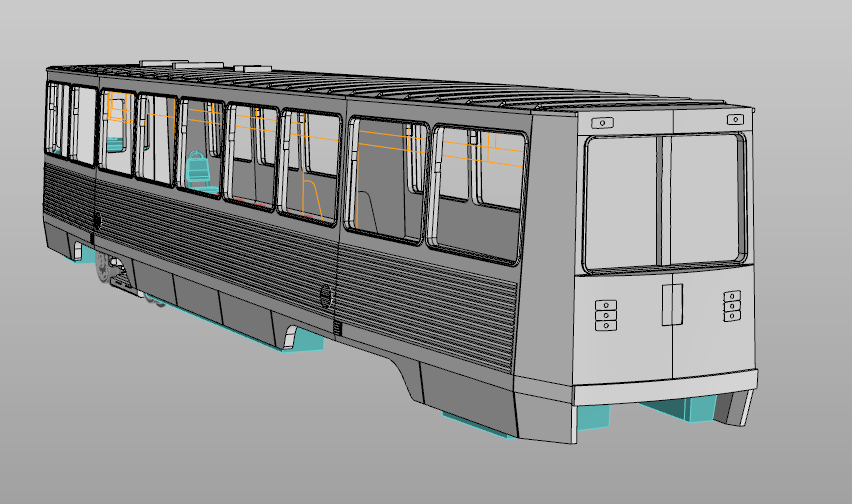
Task: Pick the cyan block beneath the middle skirt
Action: [x=300, y=338]
